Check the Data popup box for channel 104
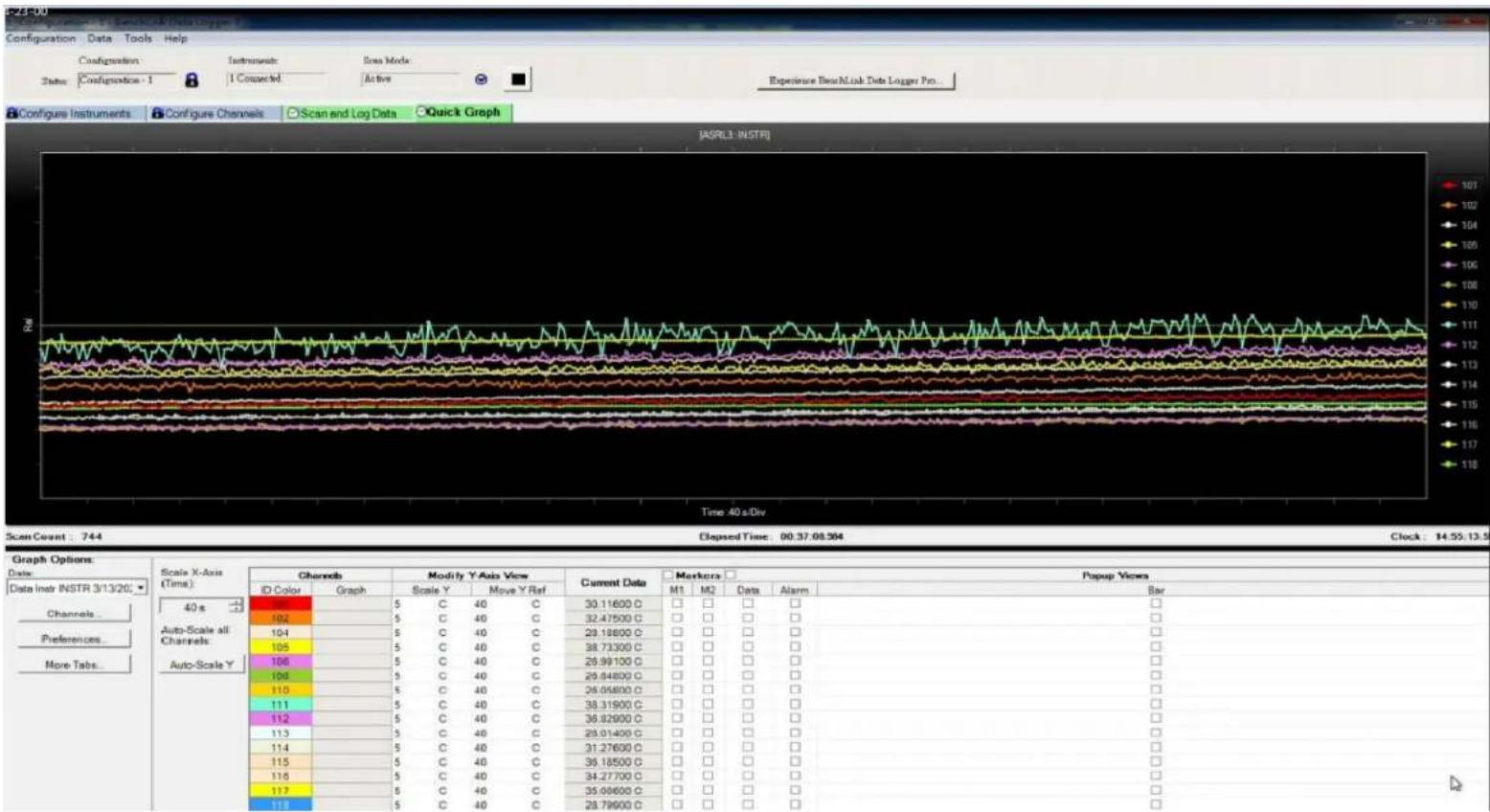The height and width of the screenshot is (812, 1490). click(x=748, y=633)
